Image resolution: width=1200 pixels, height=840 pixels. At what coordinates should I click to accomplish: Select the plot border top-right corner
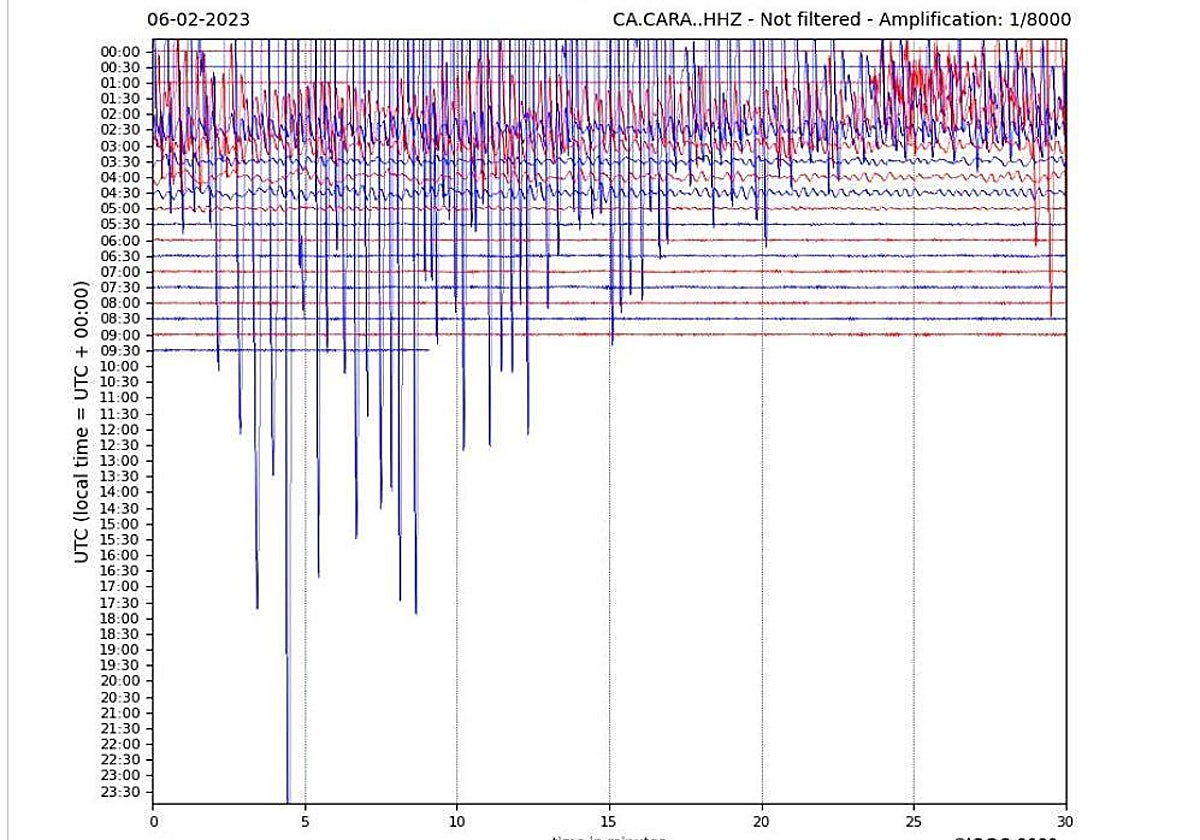[1065, 38]
